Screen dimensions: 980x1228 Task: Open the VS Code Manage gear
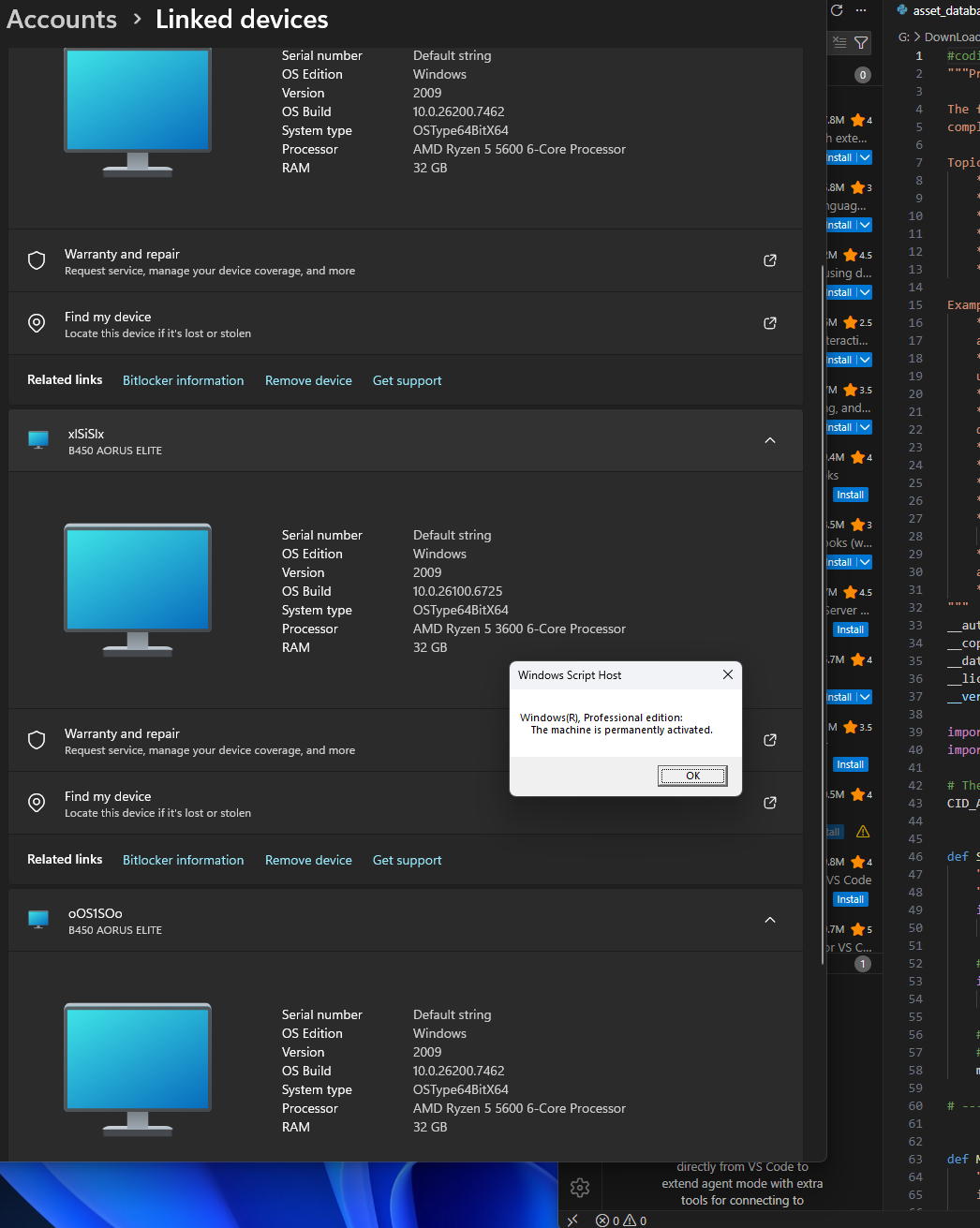(x=580, y=1188)
